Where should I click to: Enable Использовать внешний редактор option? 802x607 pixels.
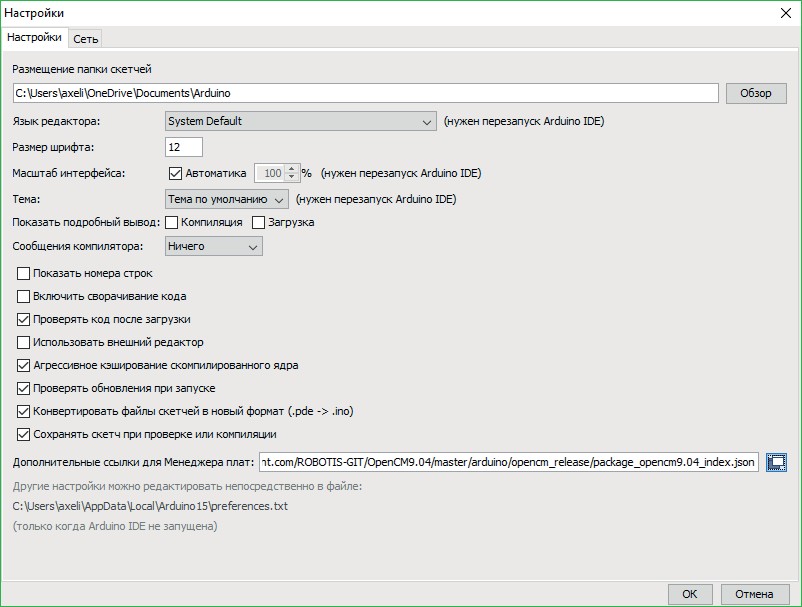click(25, 342)
